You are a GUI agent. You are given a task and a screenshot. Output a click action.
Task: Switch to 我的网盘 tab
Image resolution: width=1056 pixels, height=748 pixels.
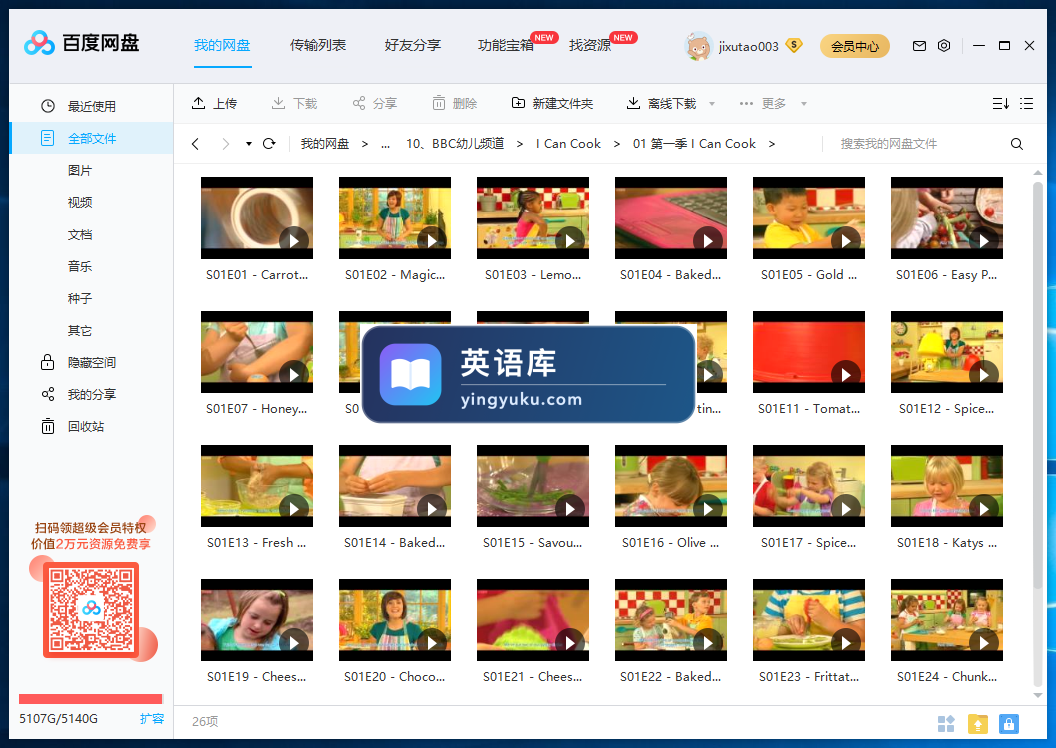point(222,45)
